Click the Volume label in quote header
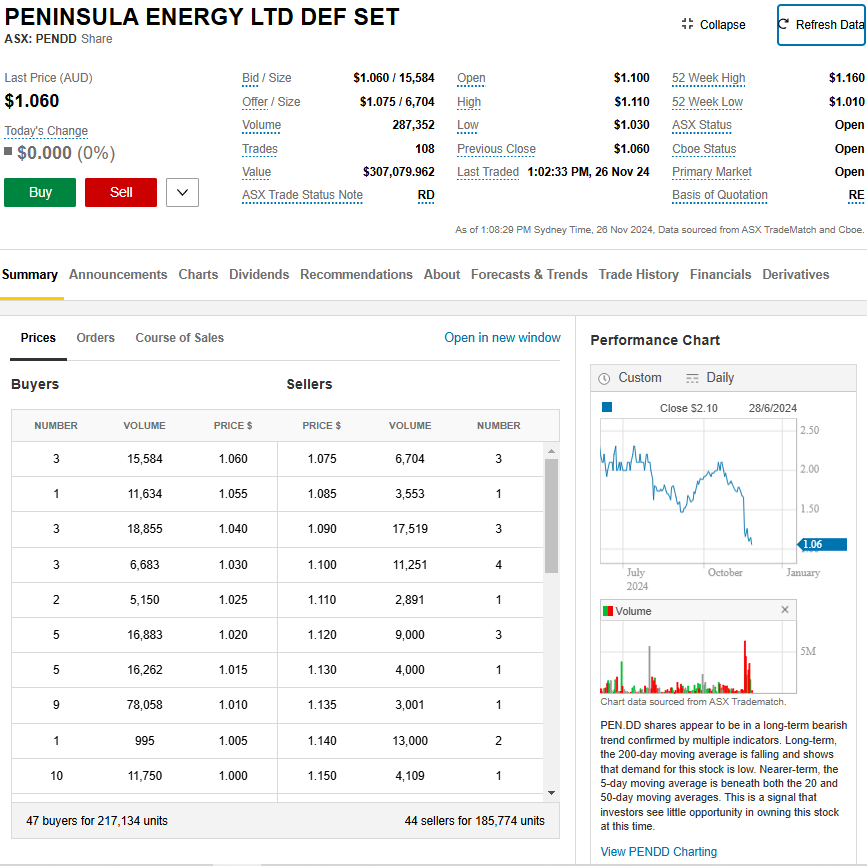 262,125
